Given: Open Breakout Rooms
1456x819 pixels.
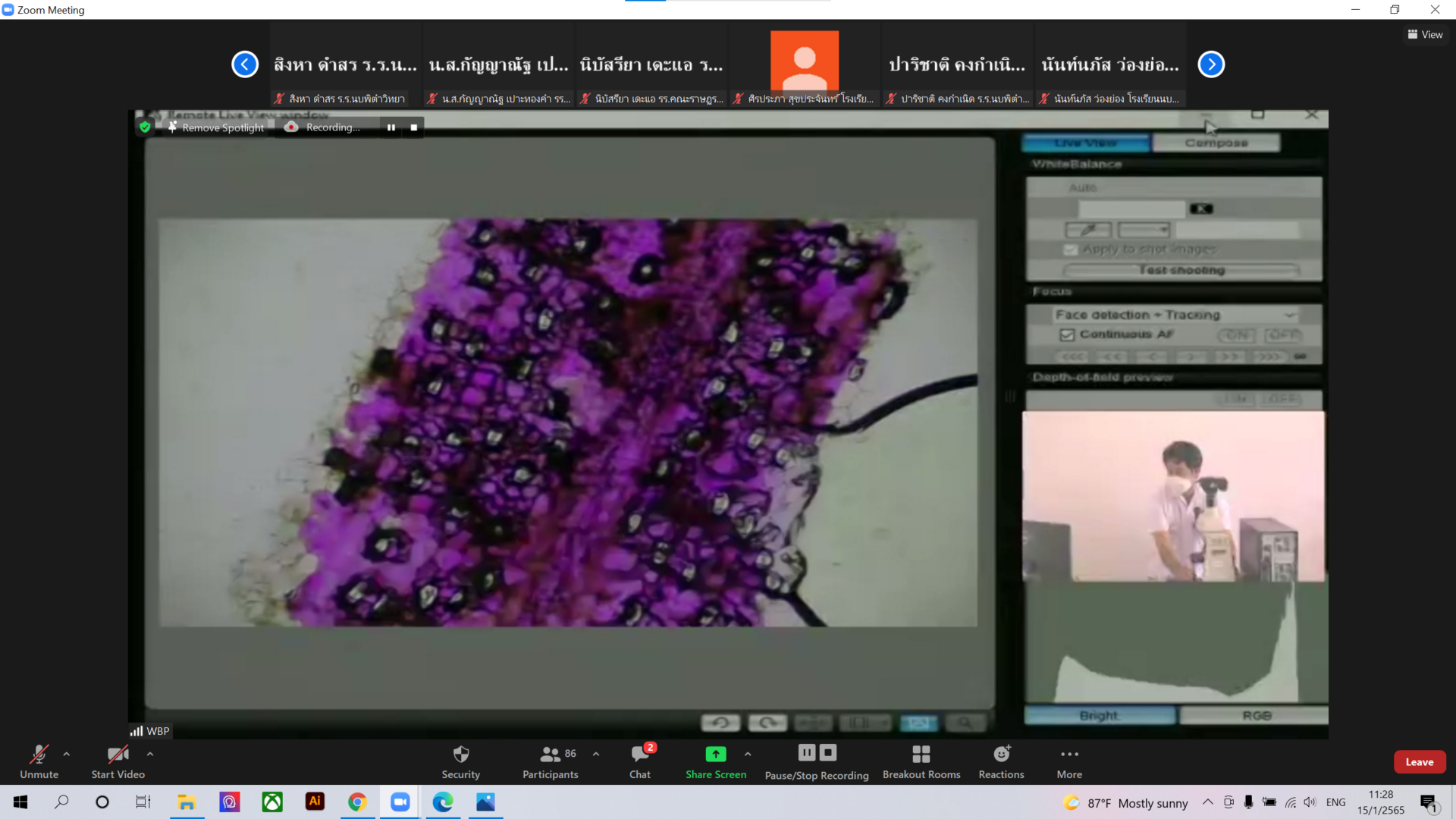Looking at the screenshot, I should click(x=921, y=754).
